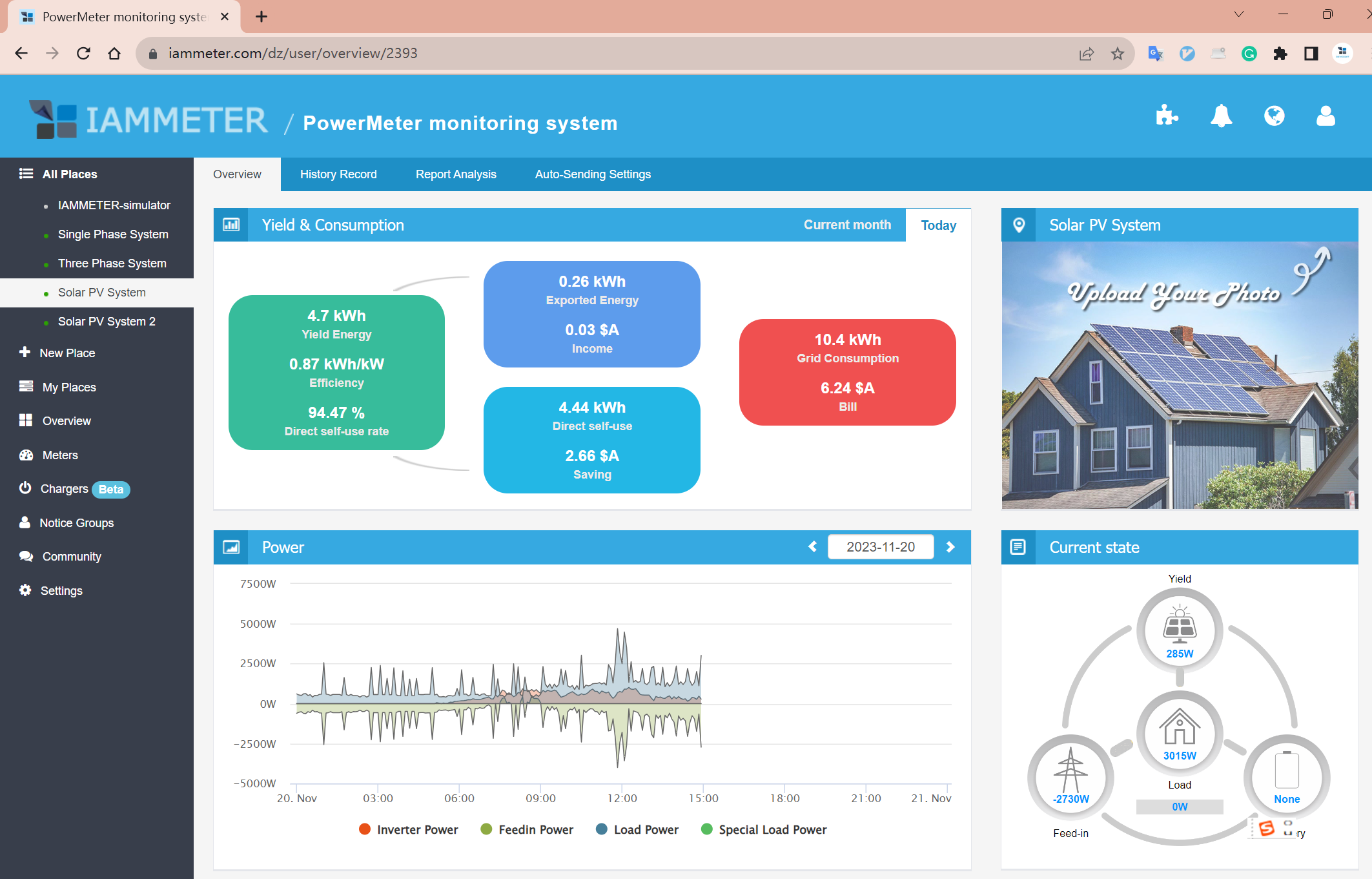The height and width of the screenshot is (879, 1372).
Task: Open Solar PV System 2 place
Action: coord(107,322)
